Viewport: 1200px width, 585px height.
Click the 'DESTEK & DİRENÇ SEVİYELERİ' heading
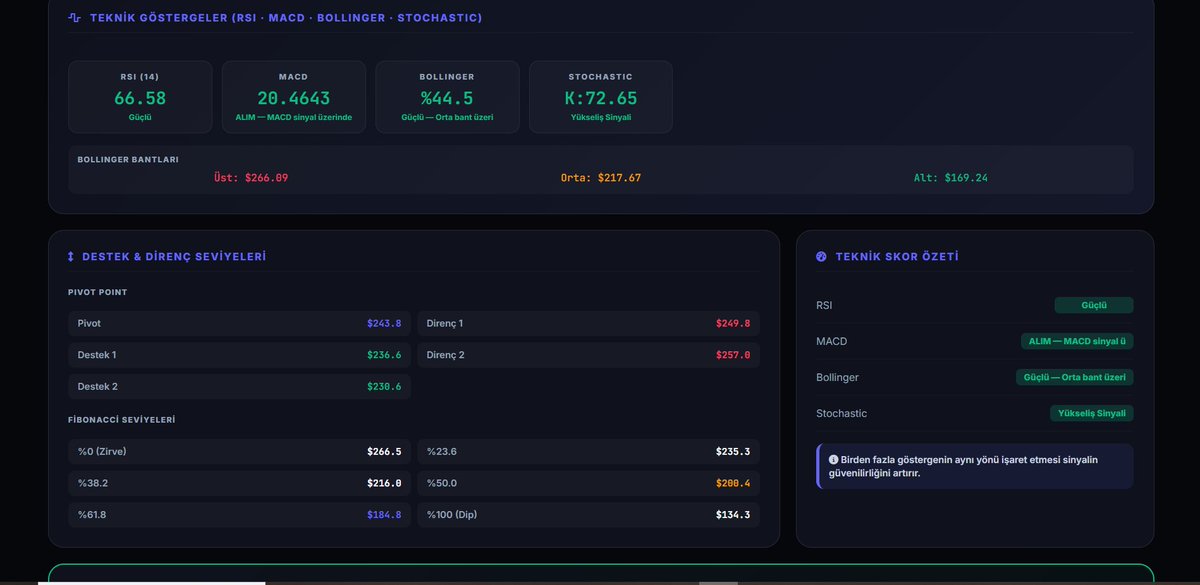174,257
